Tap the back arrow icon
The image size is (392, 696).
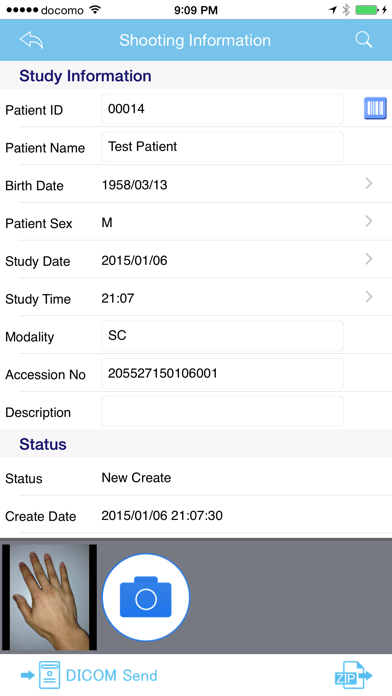pyautogui.click(x=31, y=40)
